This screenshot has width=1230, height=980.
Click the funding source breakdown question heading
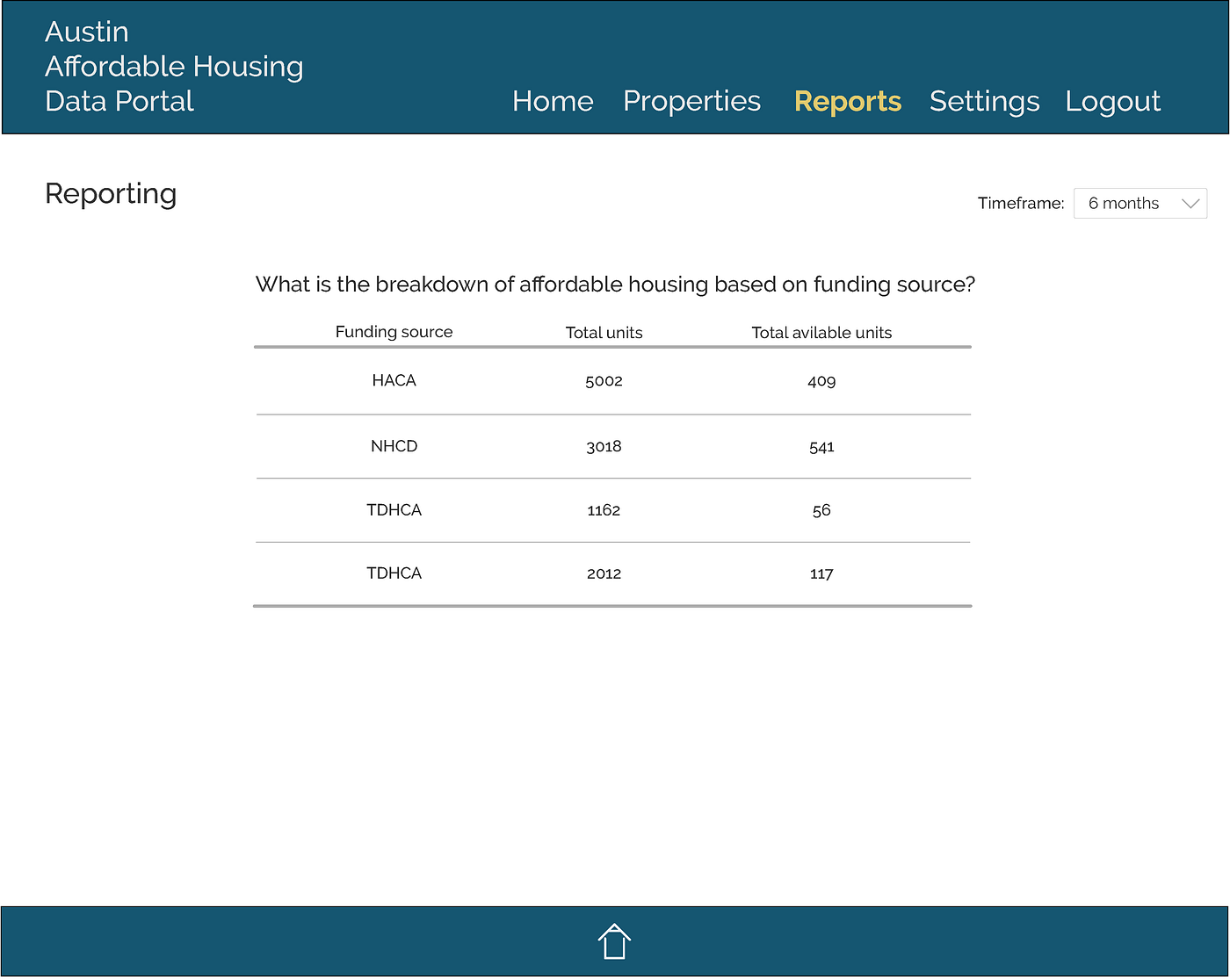click(614, 284)
